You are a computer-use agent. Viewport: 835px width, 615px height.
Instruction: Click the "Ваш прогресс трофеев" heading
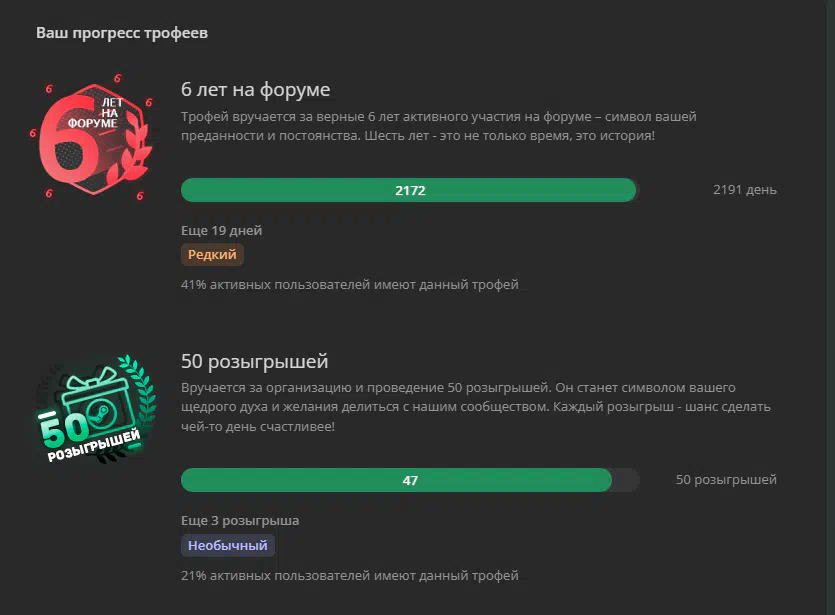[122, 33]
